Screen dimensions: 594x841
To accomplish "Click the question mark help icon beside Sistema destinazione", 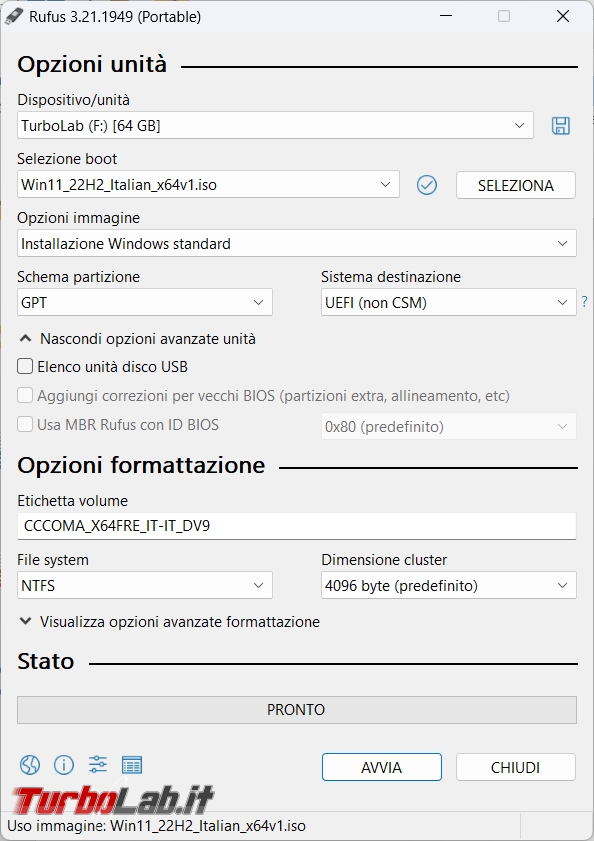I will 585,302.
